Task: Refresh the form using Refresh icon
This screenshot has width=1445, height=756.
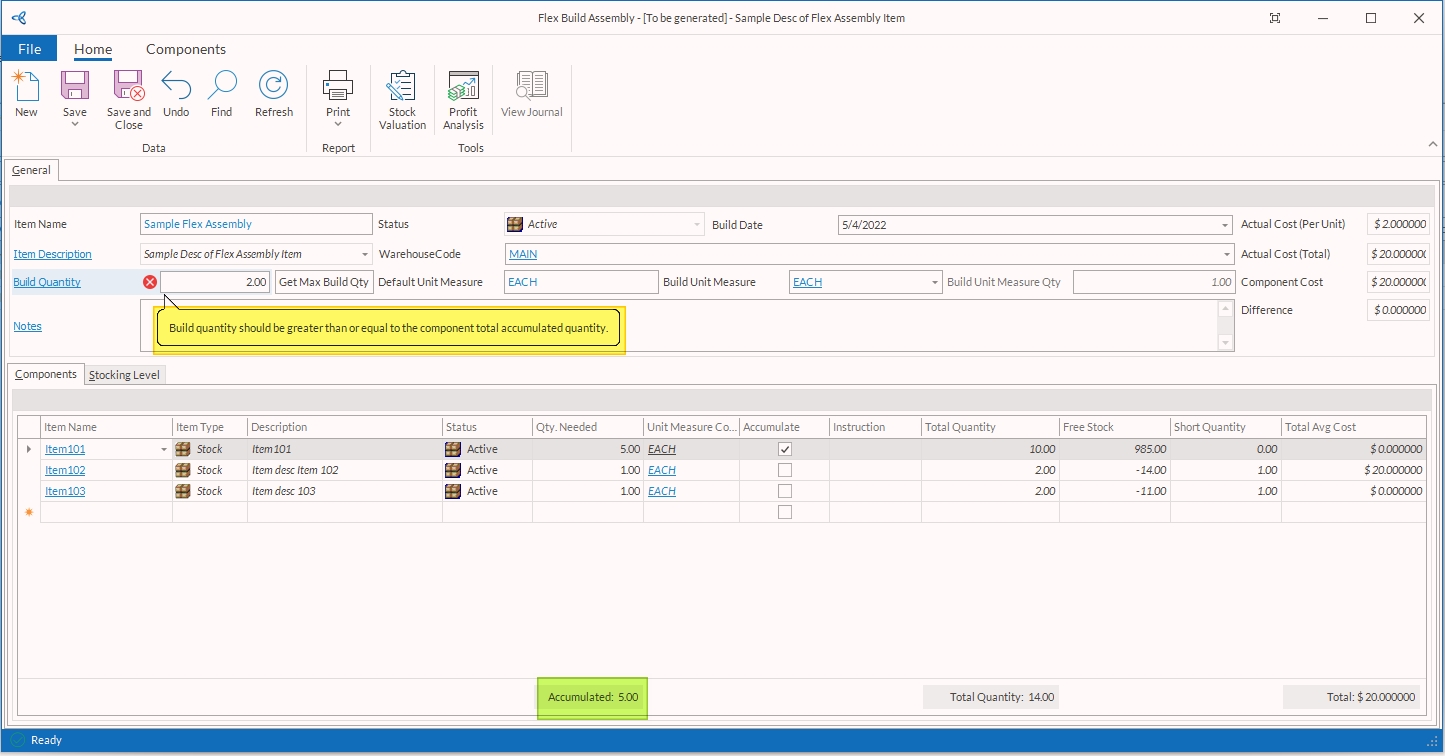Action: (x=273, y=86)
